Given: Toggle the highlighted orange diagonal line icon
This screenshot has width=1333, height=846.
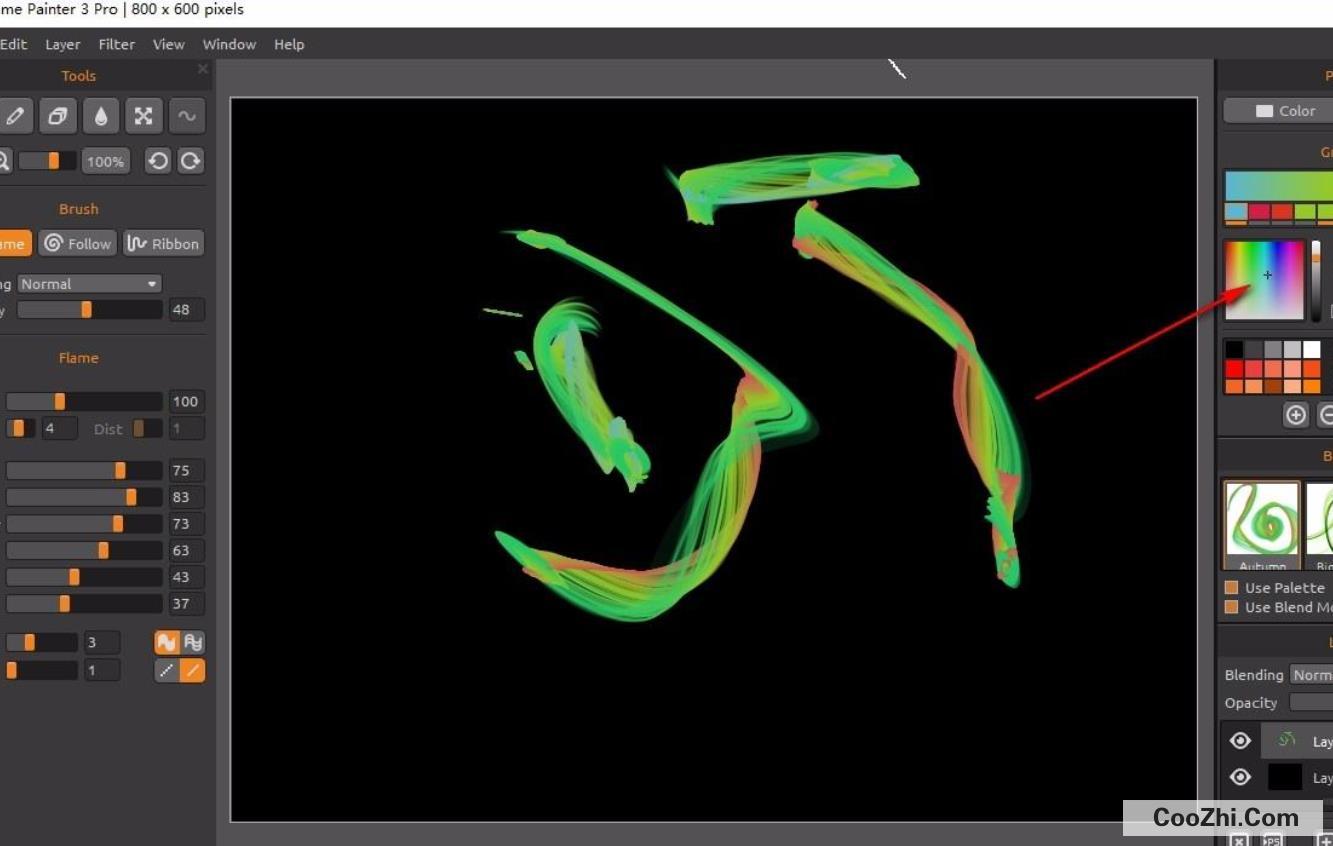Looking at the screenshot, I should (x=193, y=670).
